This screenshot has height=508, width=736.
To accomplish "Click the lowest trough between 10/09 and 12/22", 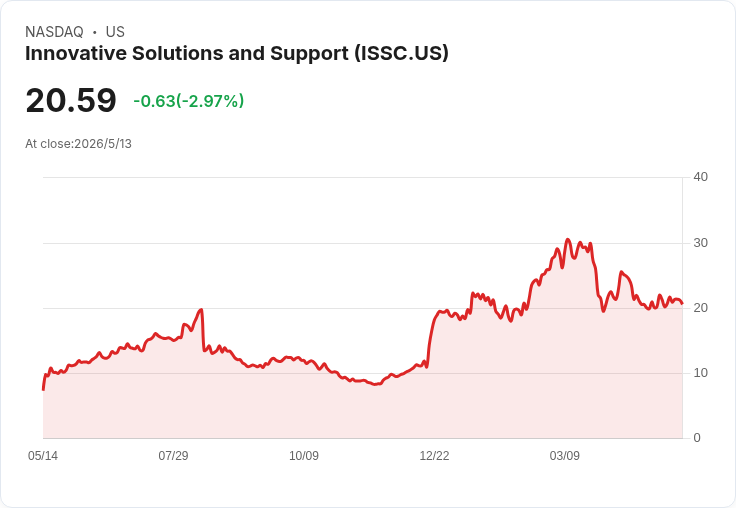I will coord(375,385).
